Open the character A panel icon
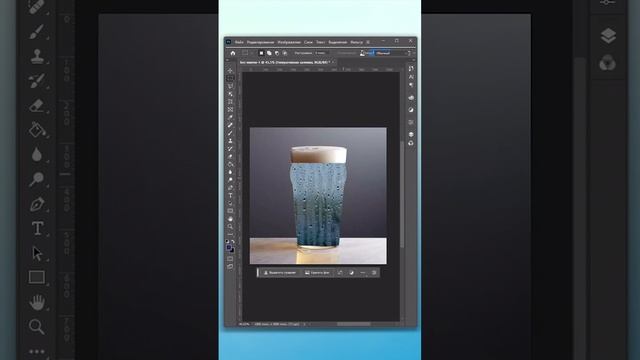Viewport: 640px width, 360px height. pos(411,77)
